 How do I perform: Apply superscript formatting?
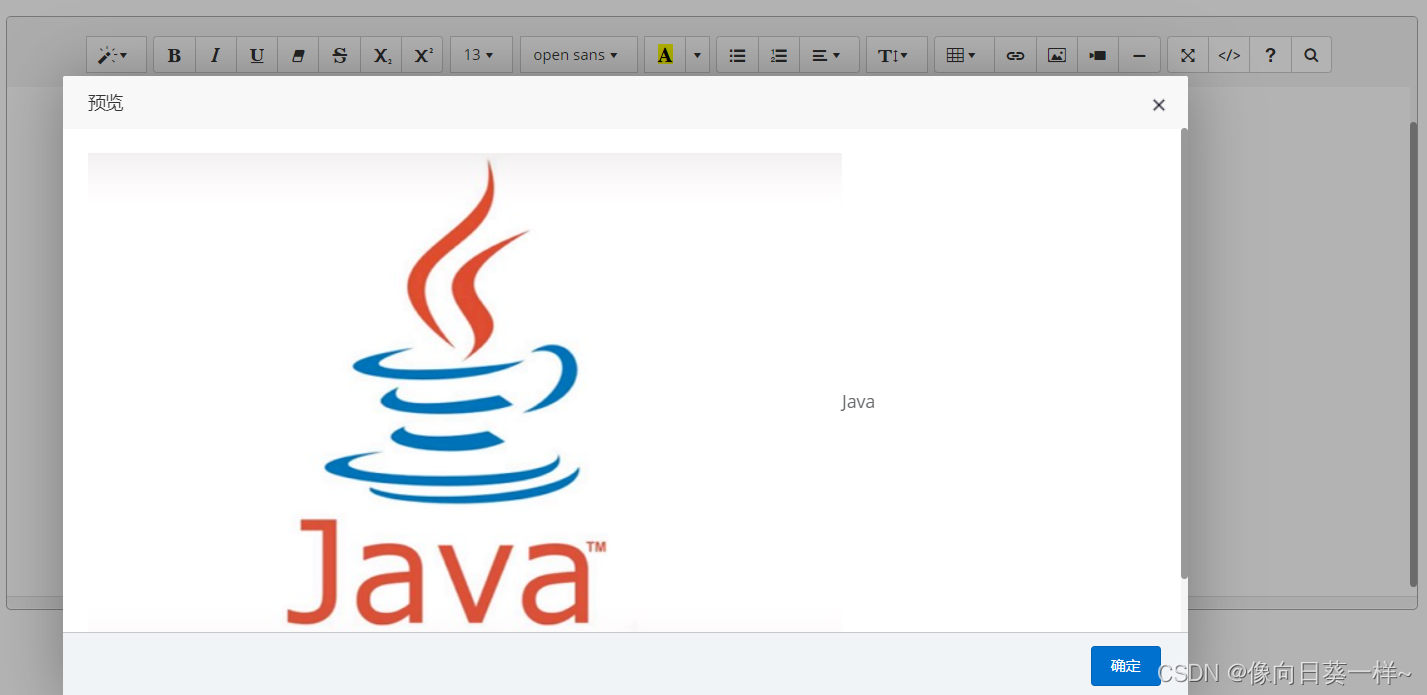423,55
